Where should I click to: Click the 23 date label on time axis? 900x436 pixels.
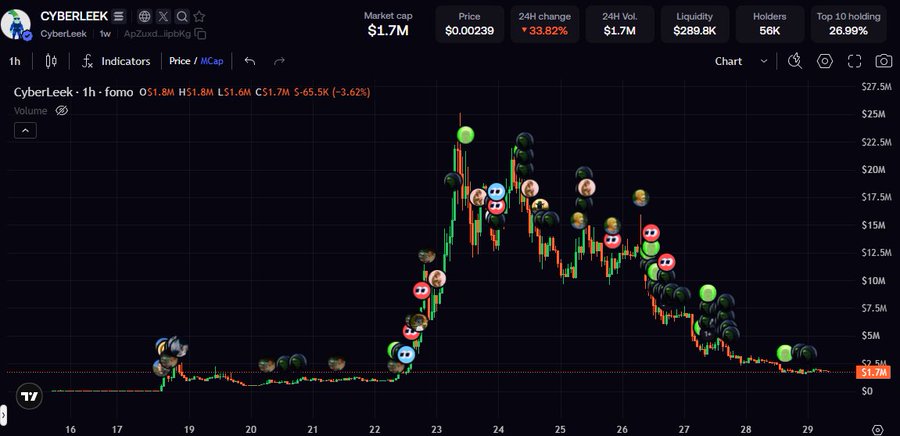[436, 430]
